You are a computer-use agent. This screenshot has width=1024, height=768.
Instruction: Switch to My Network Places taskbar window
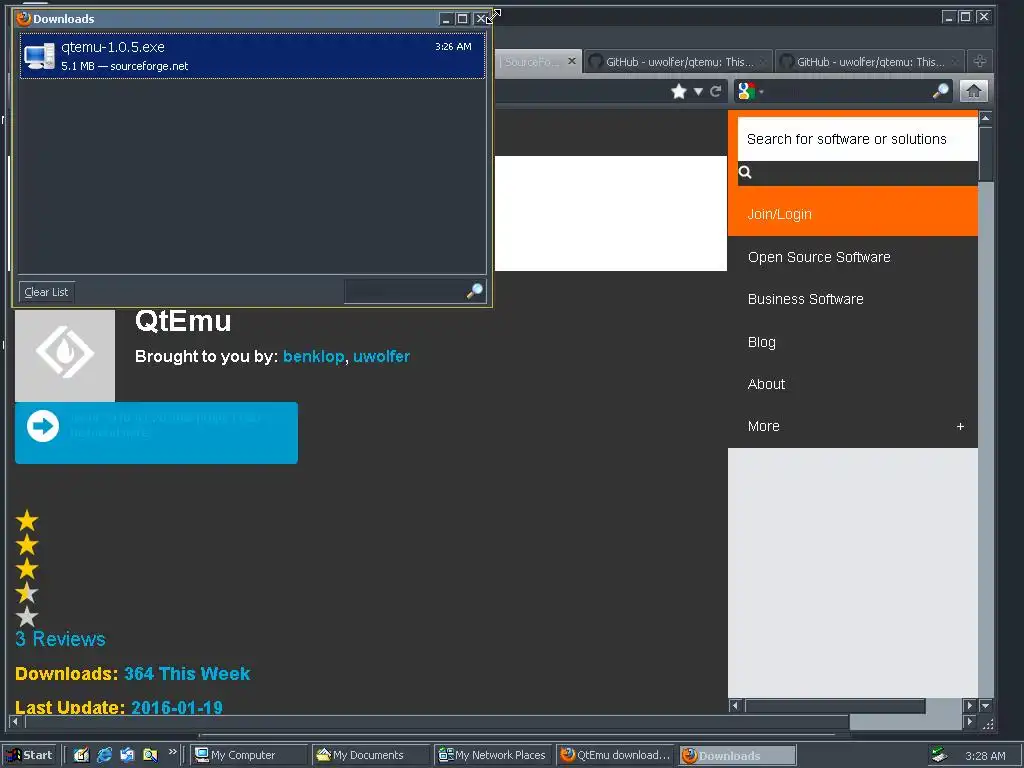pyautogui.click(x=492, y=755)
